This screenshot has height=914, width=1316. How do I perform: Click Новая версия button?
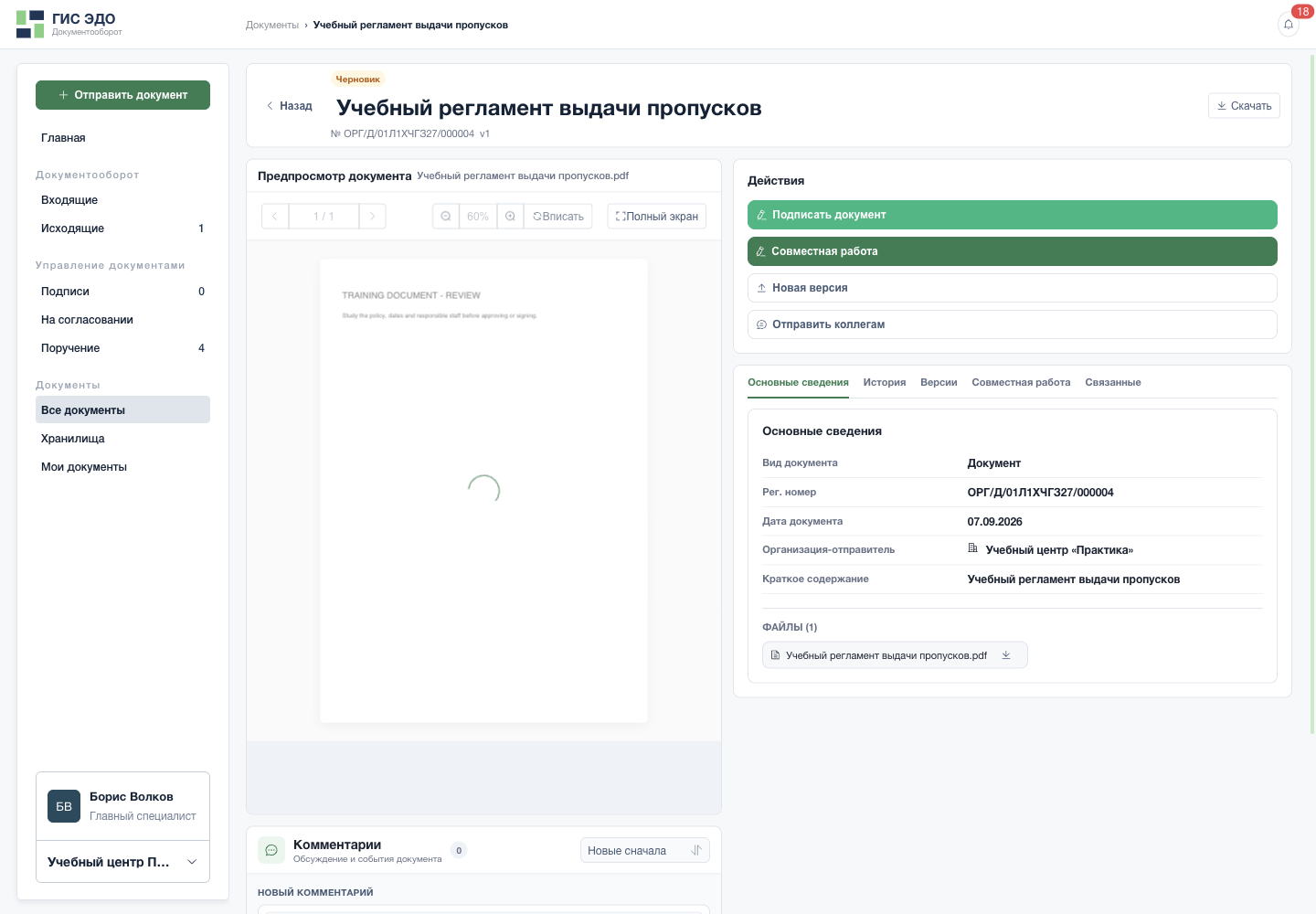click(x=1013, y=288)
